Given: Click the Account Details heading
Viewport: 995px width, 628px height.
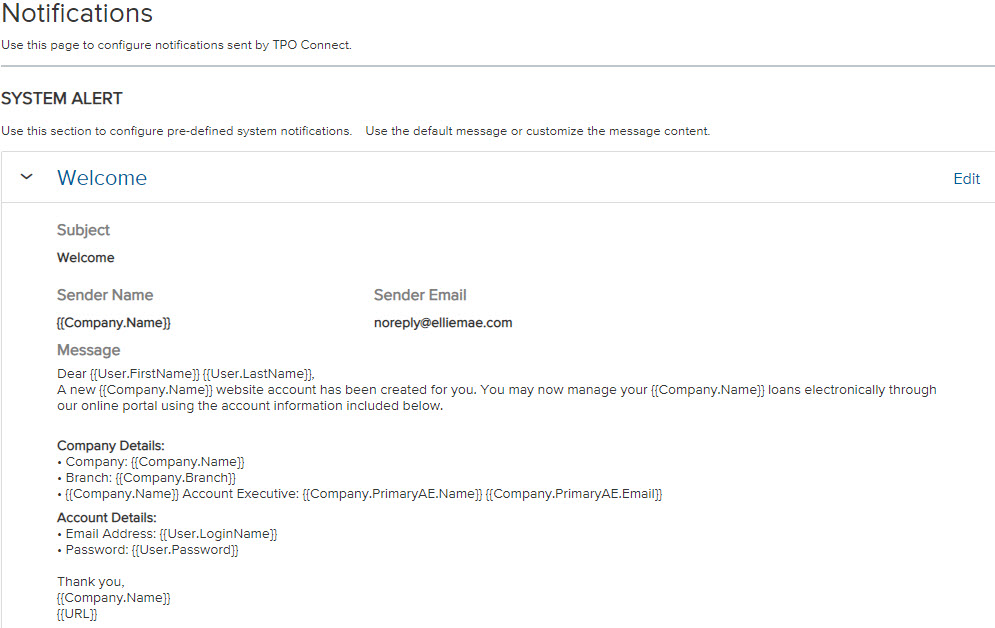Looking at the screenshot, I should coord(107,518).
